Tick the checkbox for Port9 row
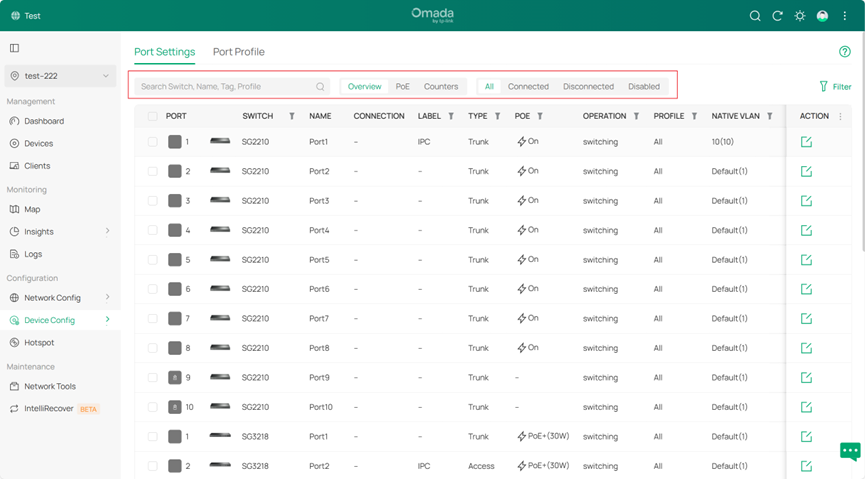Viewport: 865px width, 479px height. 152,378
